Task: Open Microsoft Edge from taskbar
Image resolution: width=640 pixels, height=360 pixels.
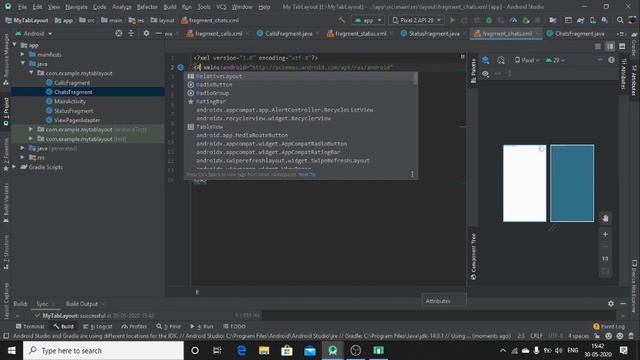Action: point(242,350)
